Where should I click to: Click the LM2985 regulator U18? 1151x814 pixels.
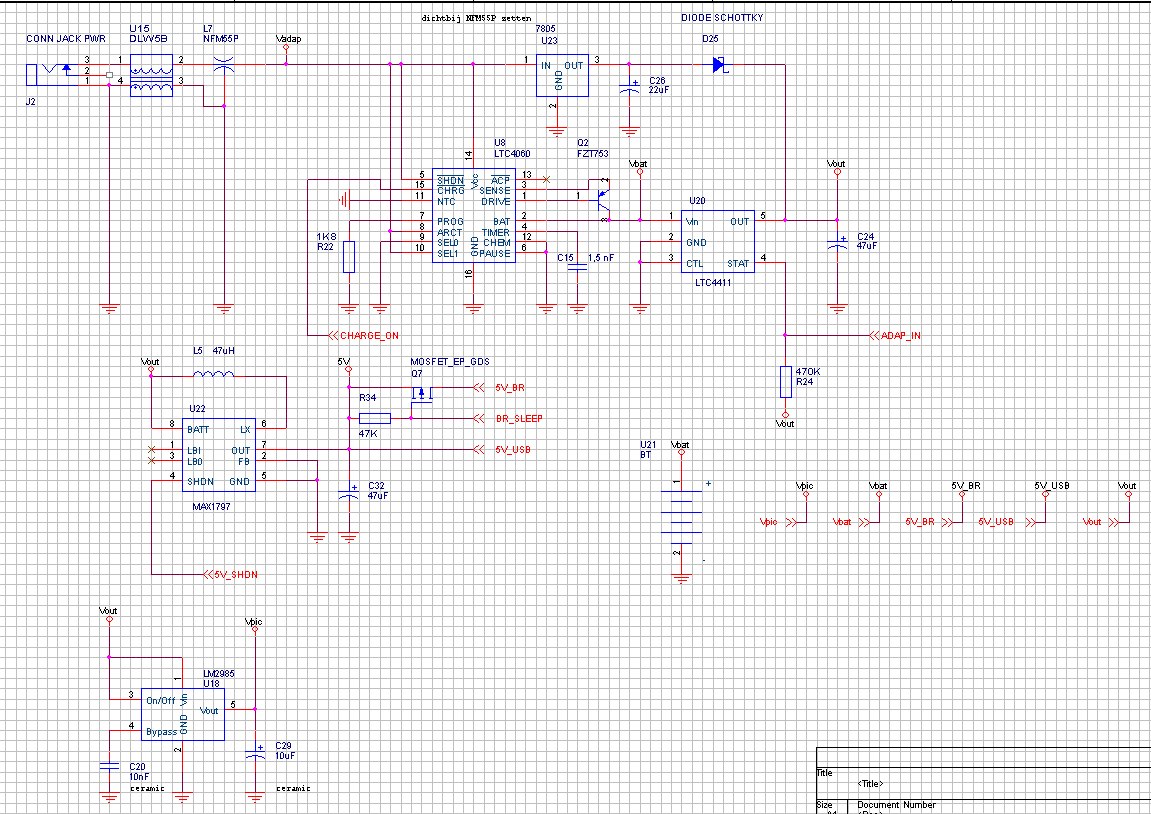182,714
